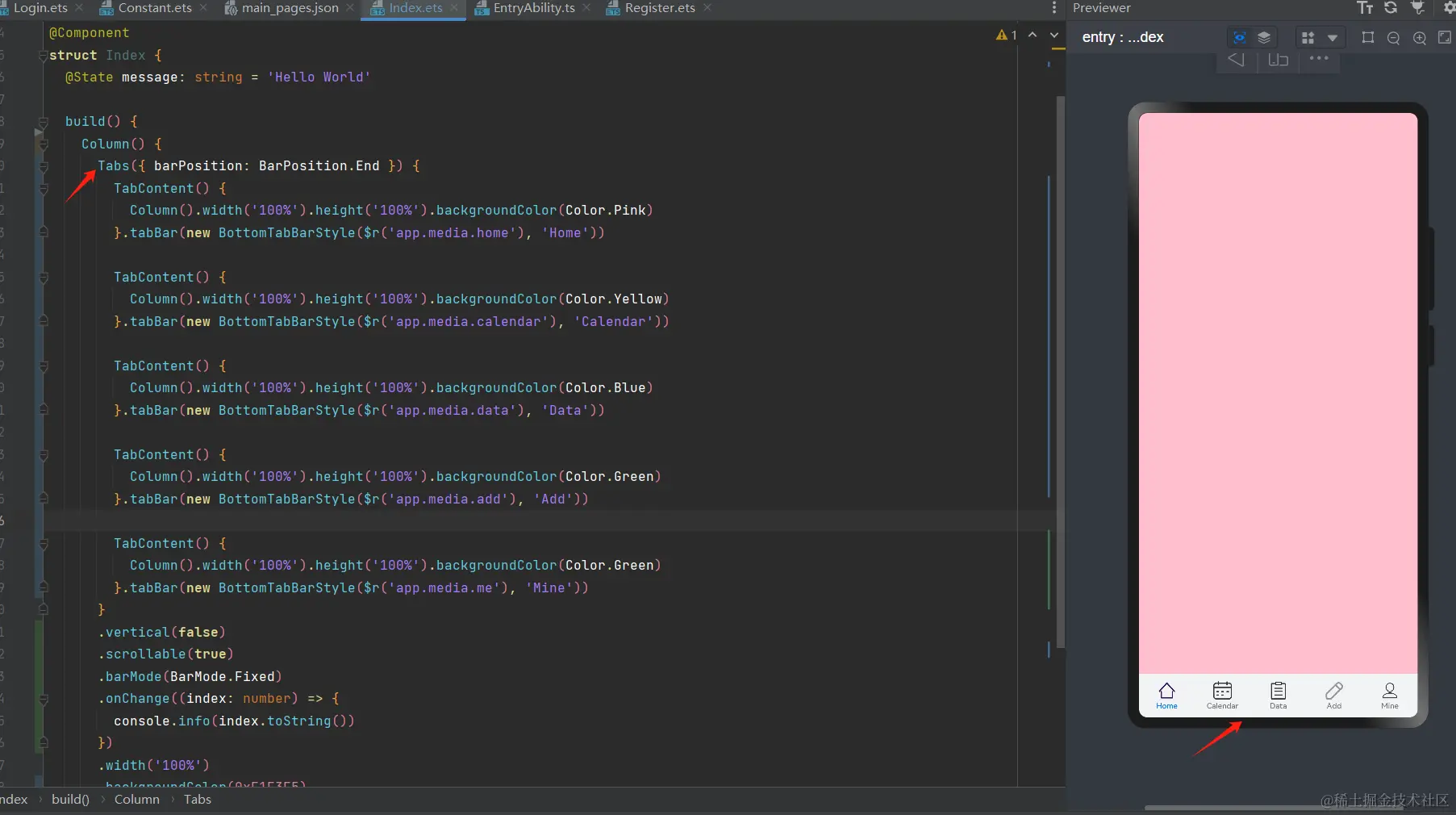Zoom out the preview

tap(1393, 38)
